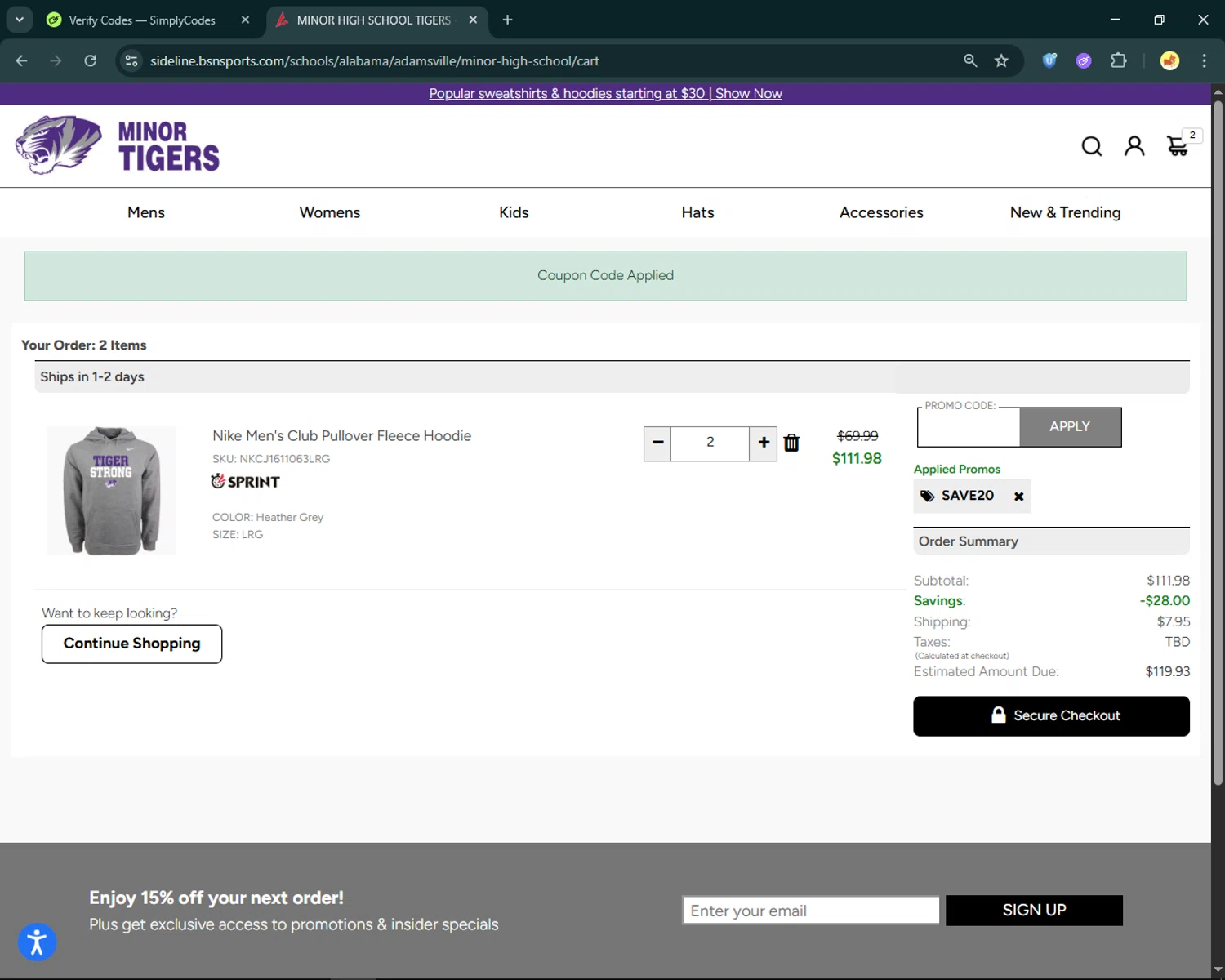
Task: Go back with browser back arrow
Action: coord(22,60)
